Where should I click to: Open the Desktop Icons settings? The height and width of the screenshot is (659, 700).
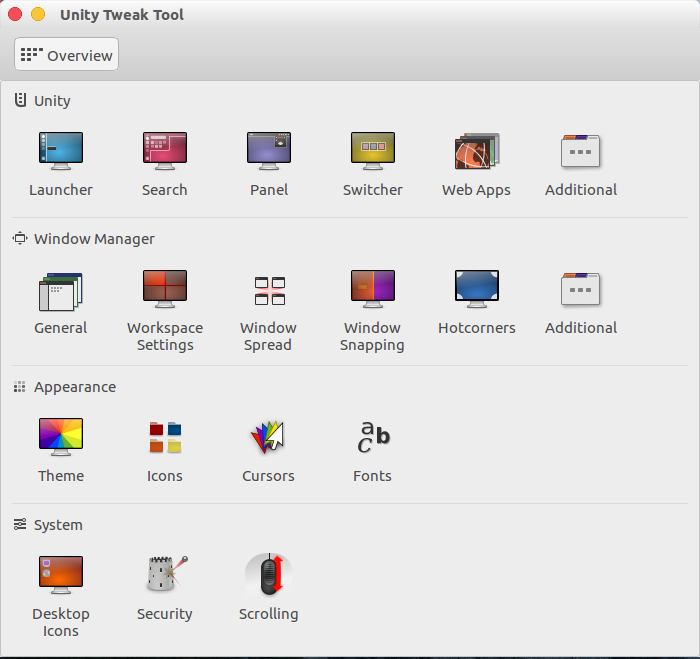[x=61, y=575]
